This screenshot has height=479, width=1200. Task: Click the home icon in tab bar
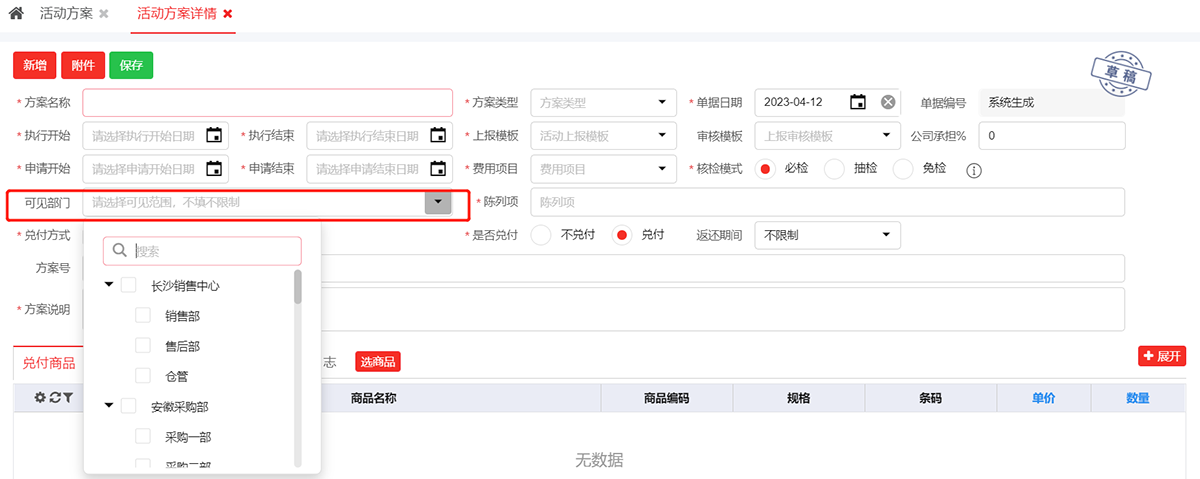click(x=16, y=14)
